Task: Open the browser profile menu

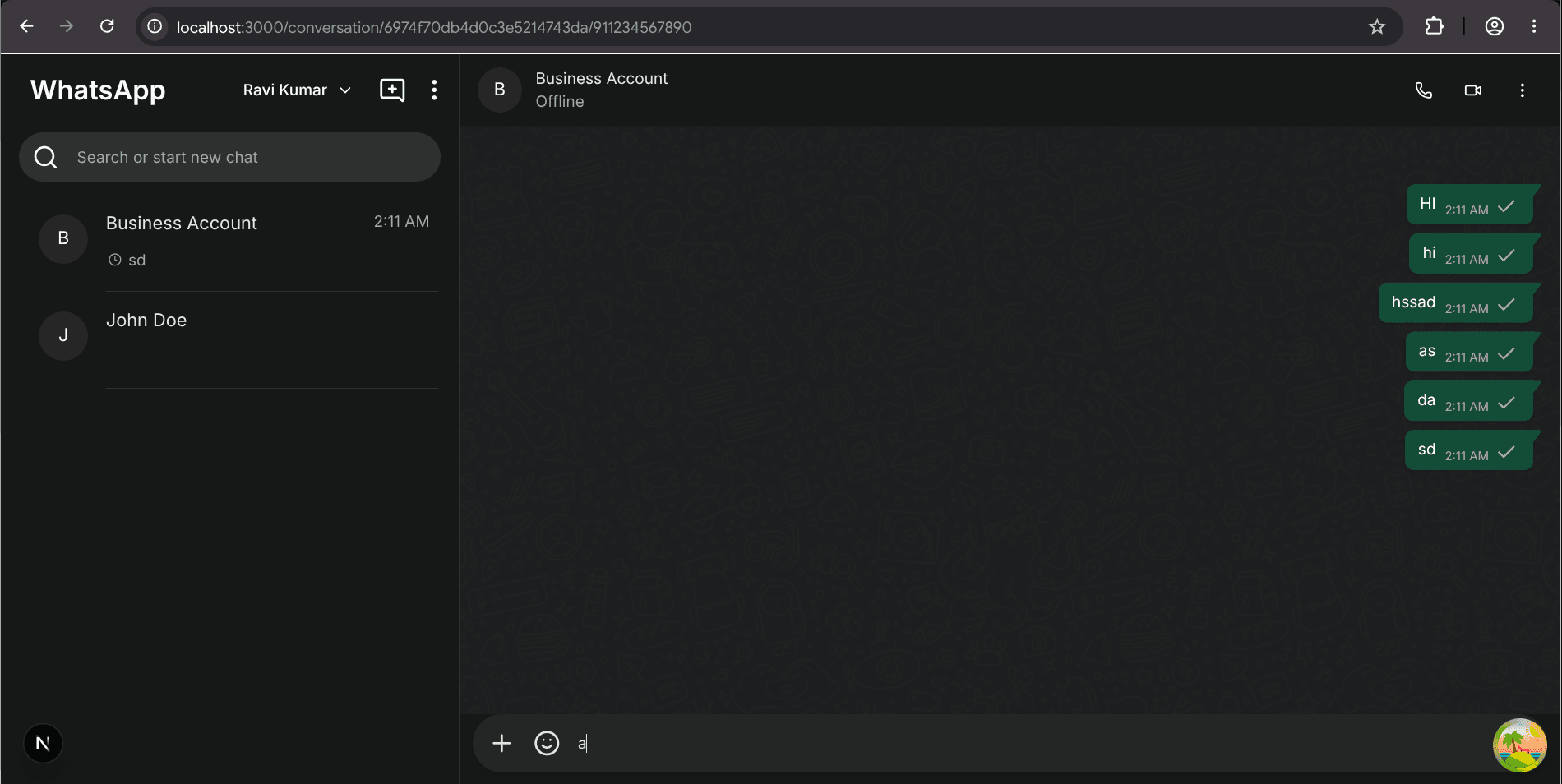Action: (1495, 26)
